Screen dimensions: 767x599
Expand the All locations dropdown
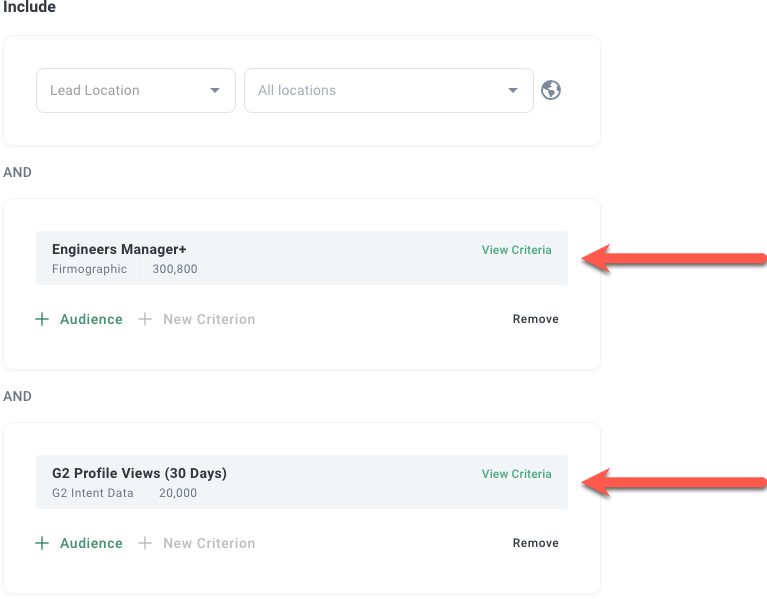(x=388, y=90)
